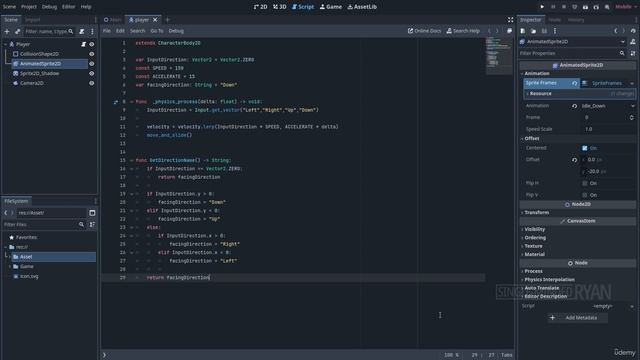Open Scene dock extra options dots
Viewport: 640px width, 360px height.
92,31
